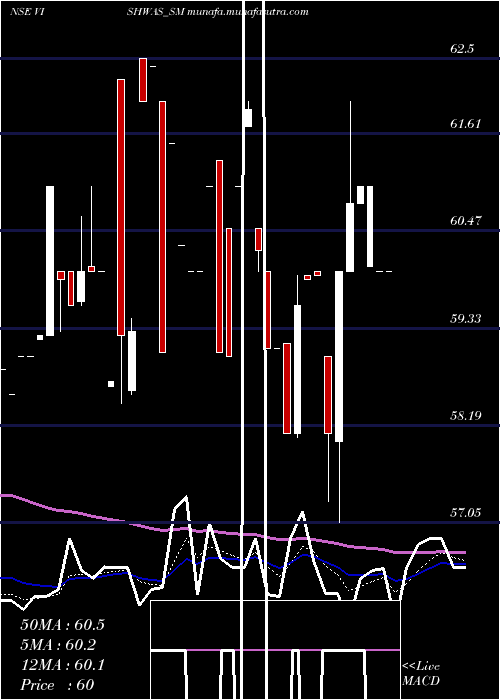Click the 62.5 price level label
500x700 pixels.
click(462, 49)
